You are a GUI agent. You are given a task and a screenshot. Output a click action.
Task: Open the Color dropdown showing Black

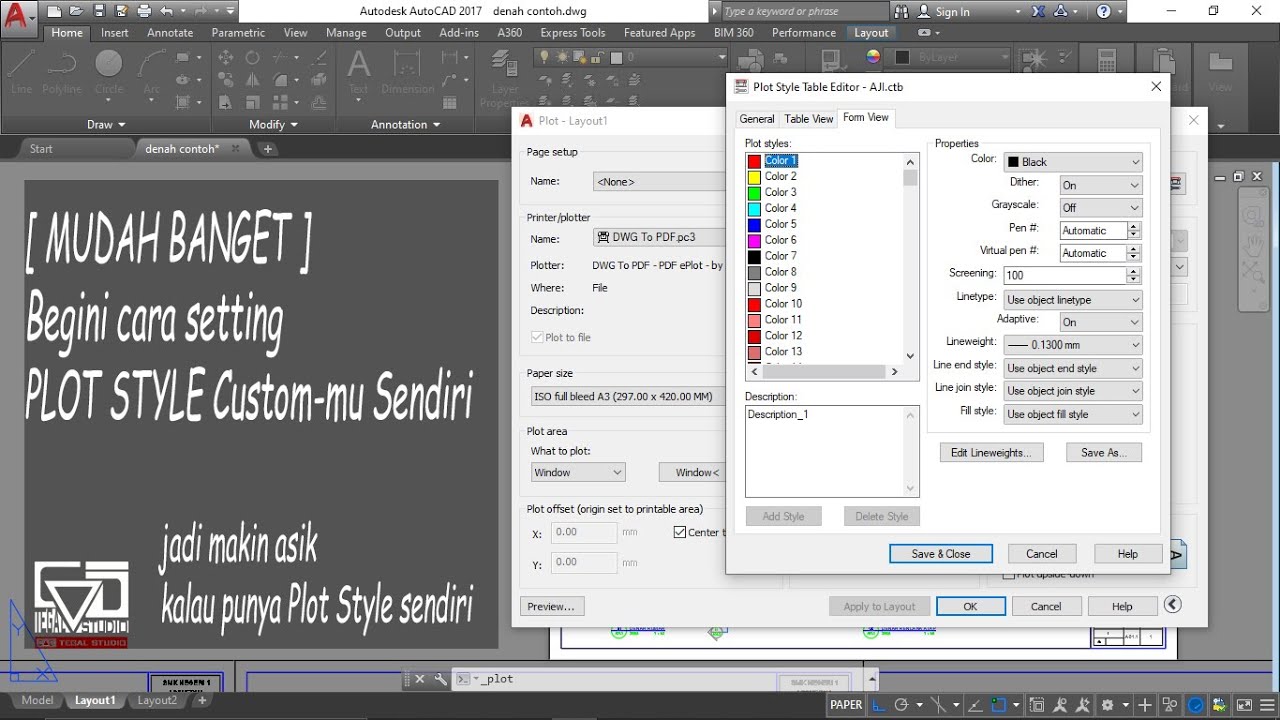pos(1073,162)
